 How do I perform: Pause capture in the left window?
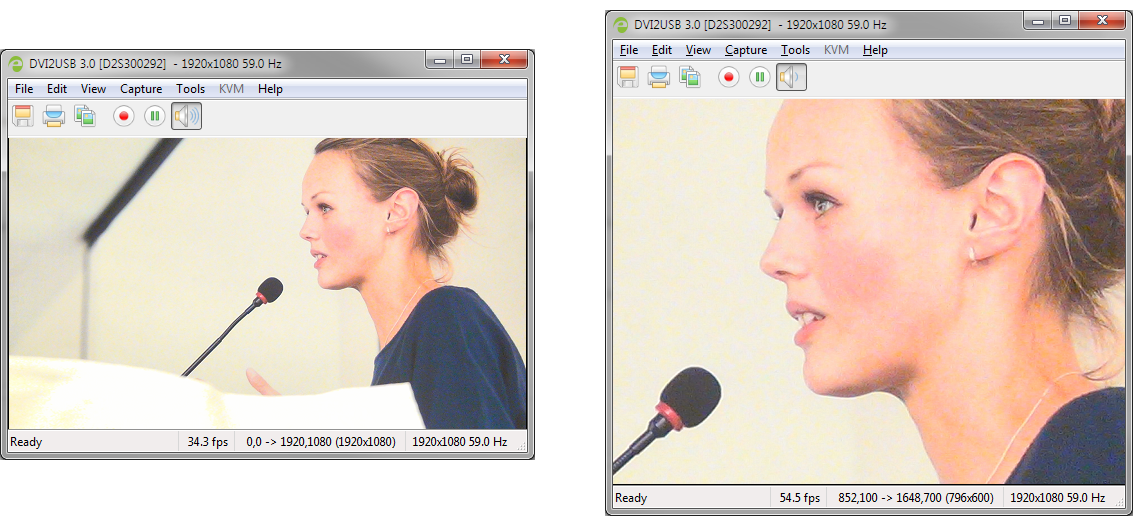155,116
